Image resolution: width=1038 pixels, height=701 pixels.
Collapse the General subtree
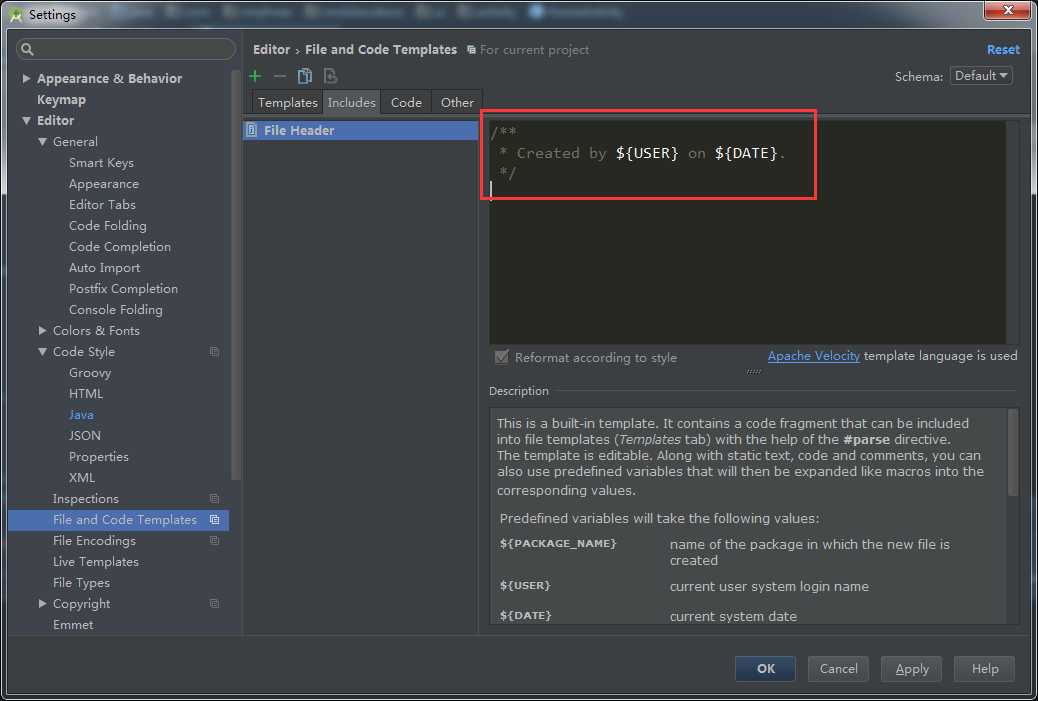42,142
